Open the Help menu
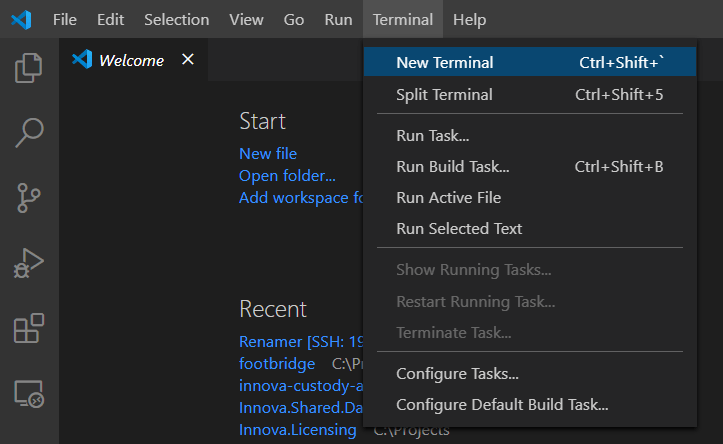 pyautogui.click(x=469, y=19)
